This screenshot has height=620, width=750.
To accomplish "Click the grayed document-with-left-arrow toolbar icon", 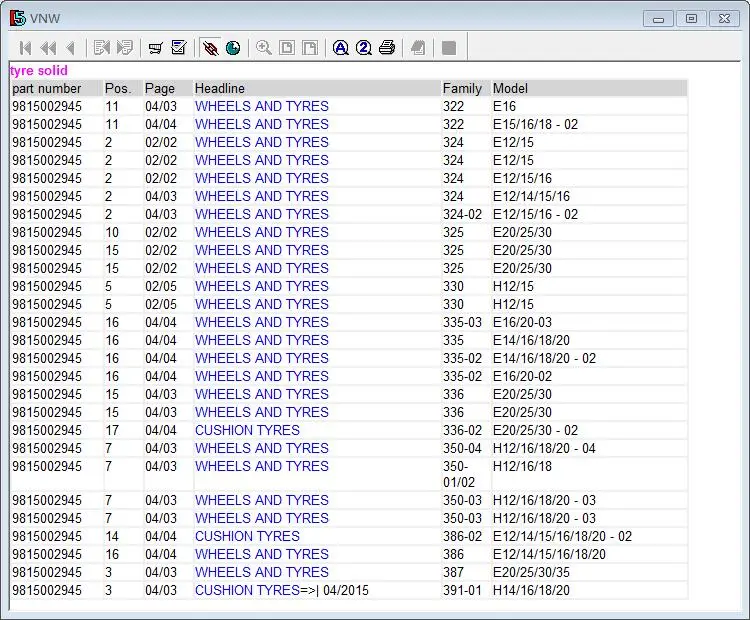I will click(102, 48).
